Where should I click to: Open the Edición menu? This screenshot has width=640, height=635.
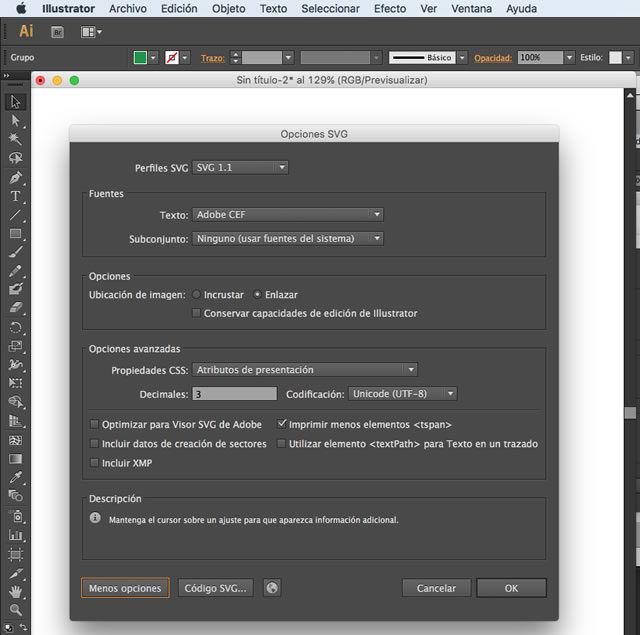[179, 9]
